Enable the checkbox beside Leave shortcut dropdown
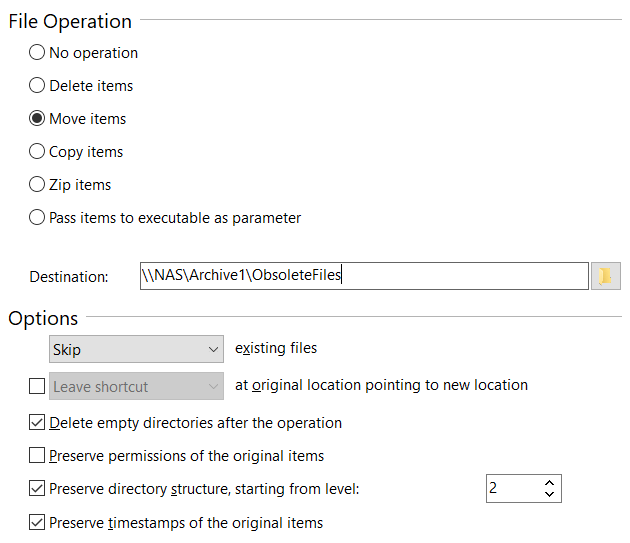Viewport: 630px width, 543px height. 37,386
